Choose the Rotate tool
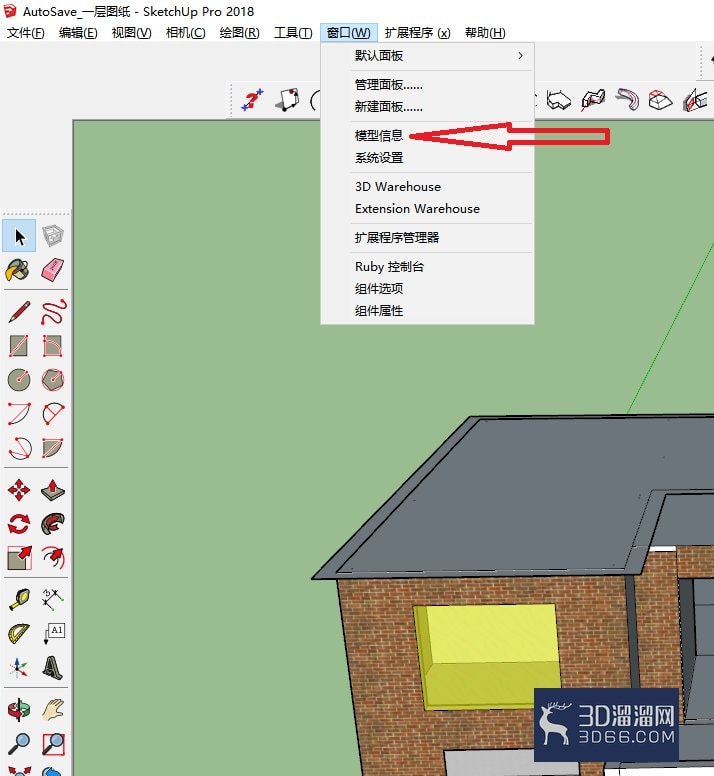Image resolution: width=714 pixels, height=776 pixels. [x=19, y=524]
